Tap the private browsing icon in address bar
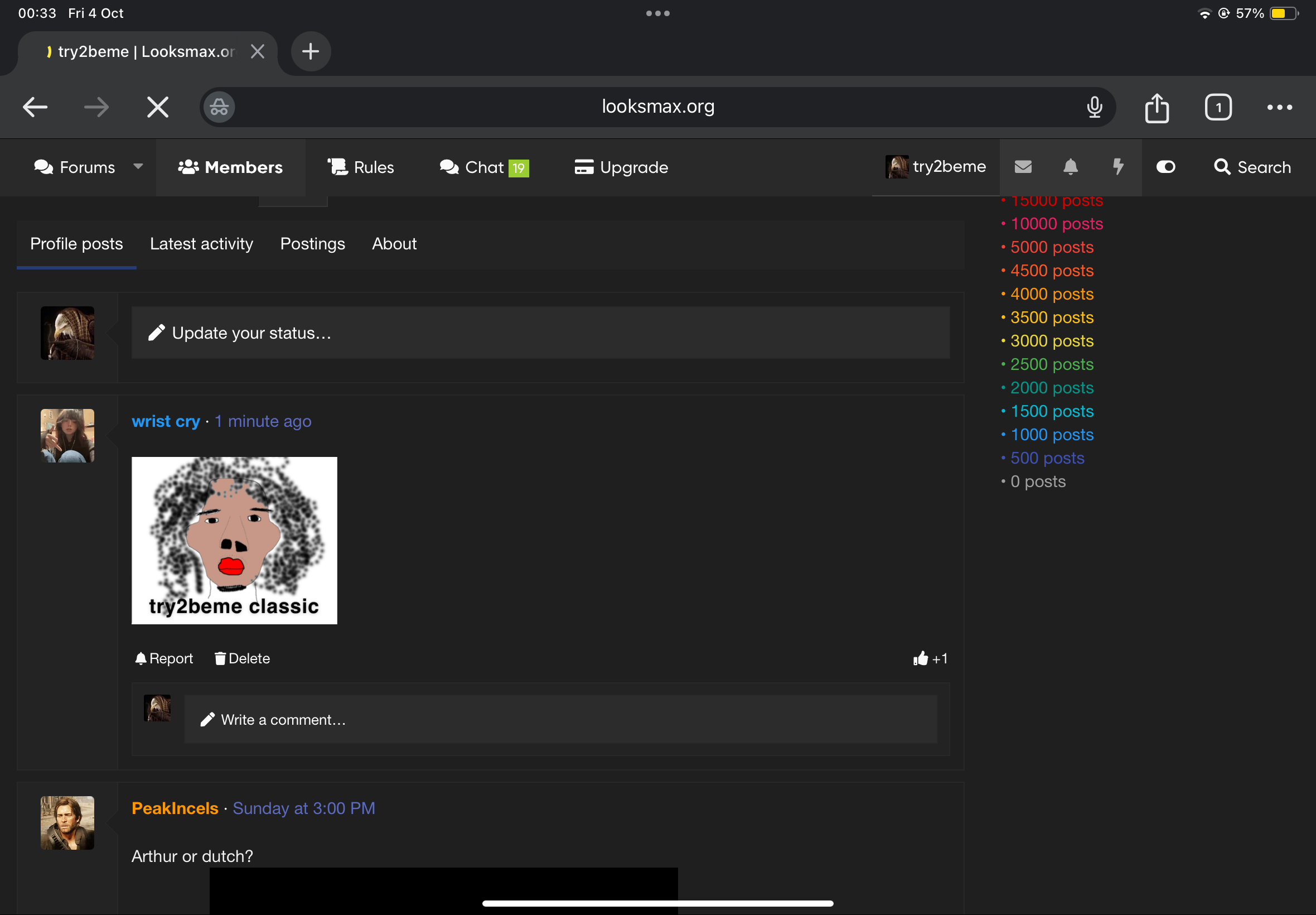1316x915 pixels. (219, 107)
